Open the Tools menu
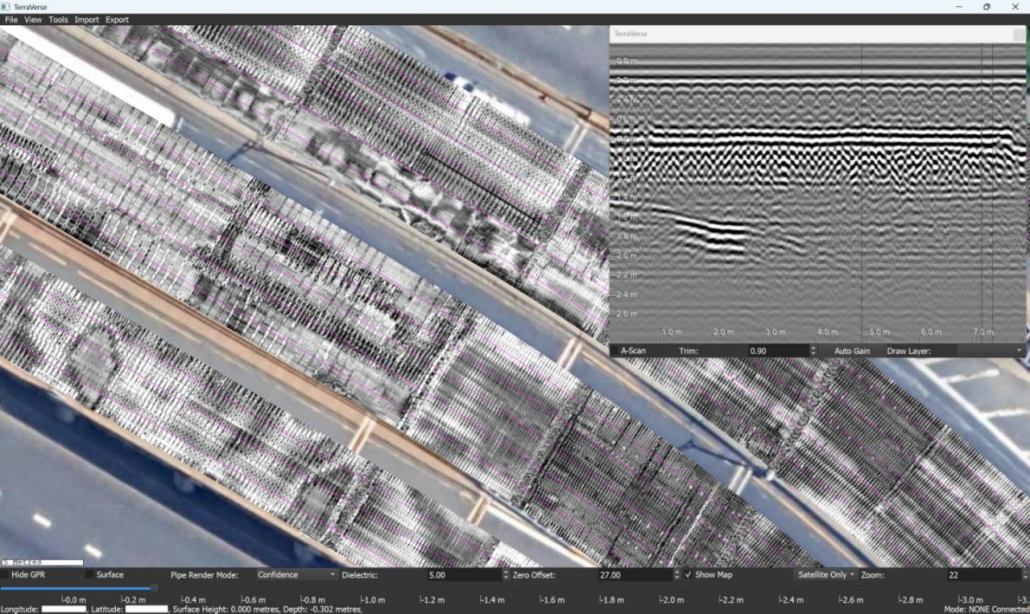The width and height of the screenshot is (1030, 614). (58, 20)
